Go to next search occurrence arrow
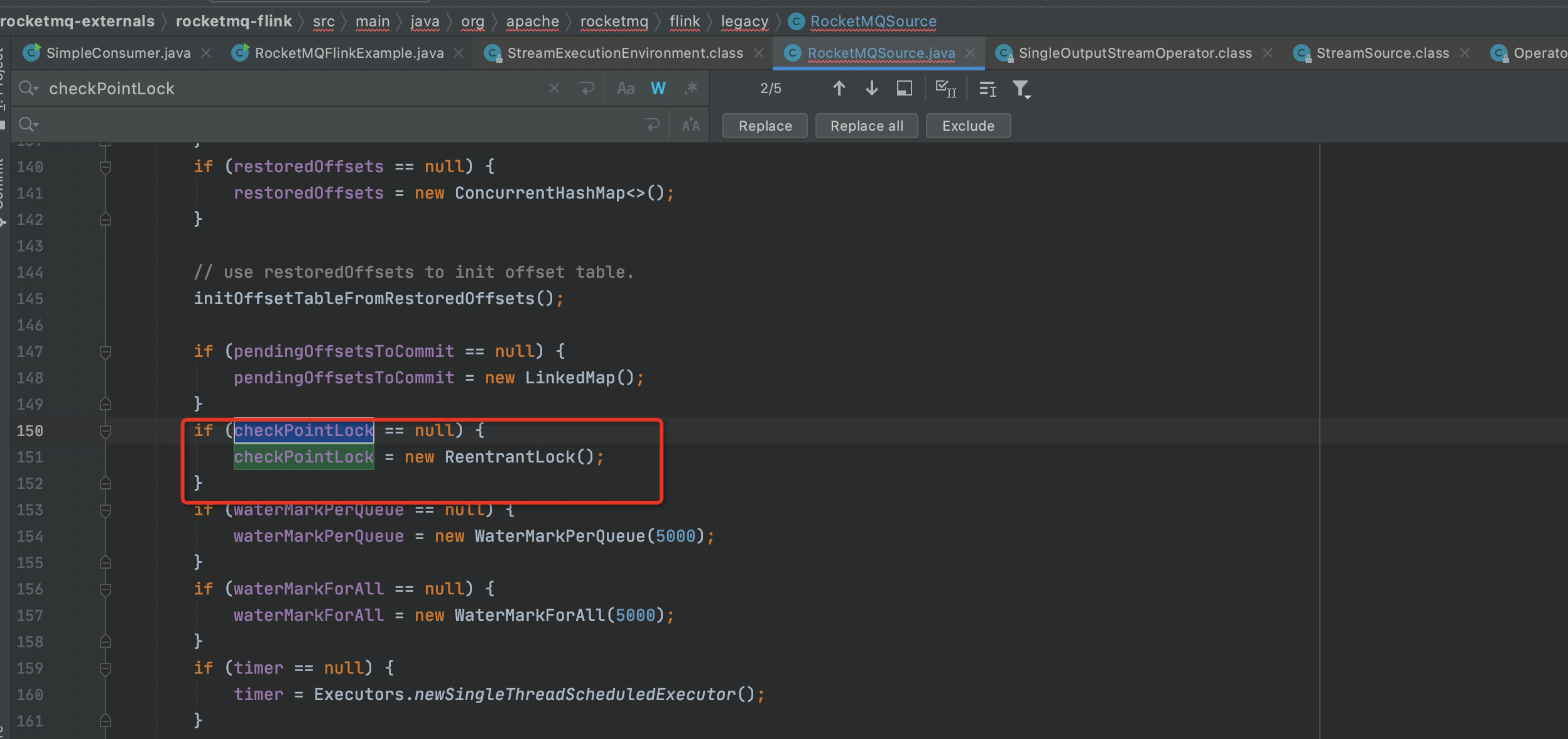Image resolution: width=1568 pixels, height=739 pixels. [x=871, y=89]
